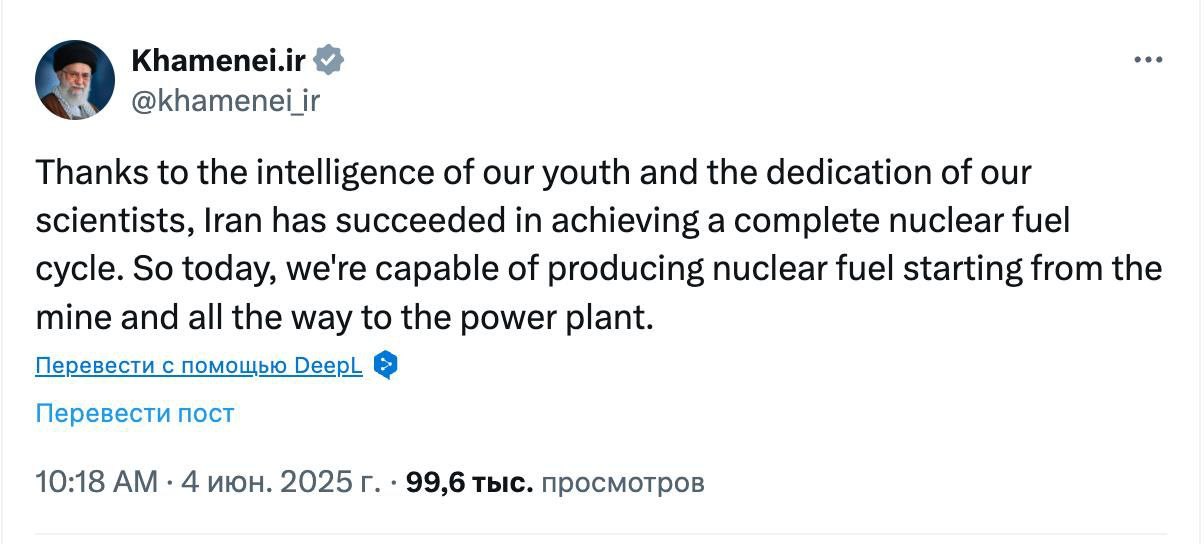Click the word "scientists" in the tweet
This screenshot has width=1204, height=544.
108,221
